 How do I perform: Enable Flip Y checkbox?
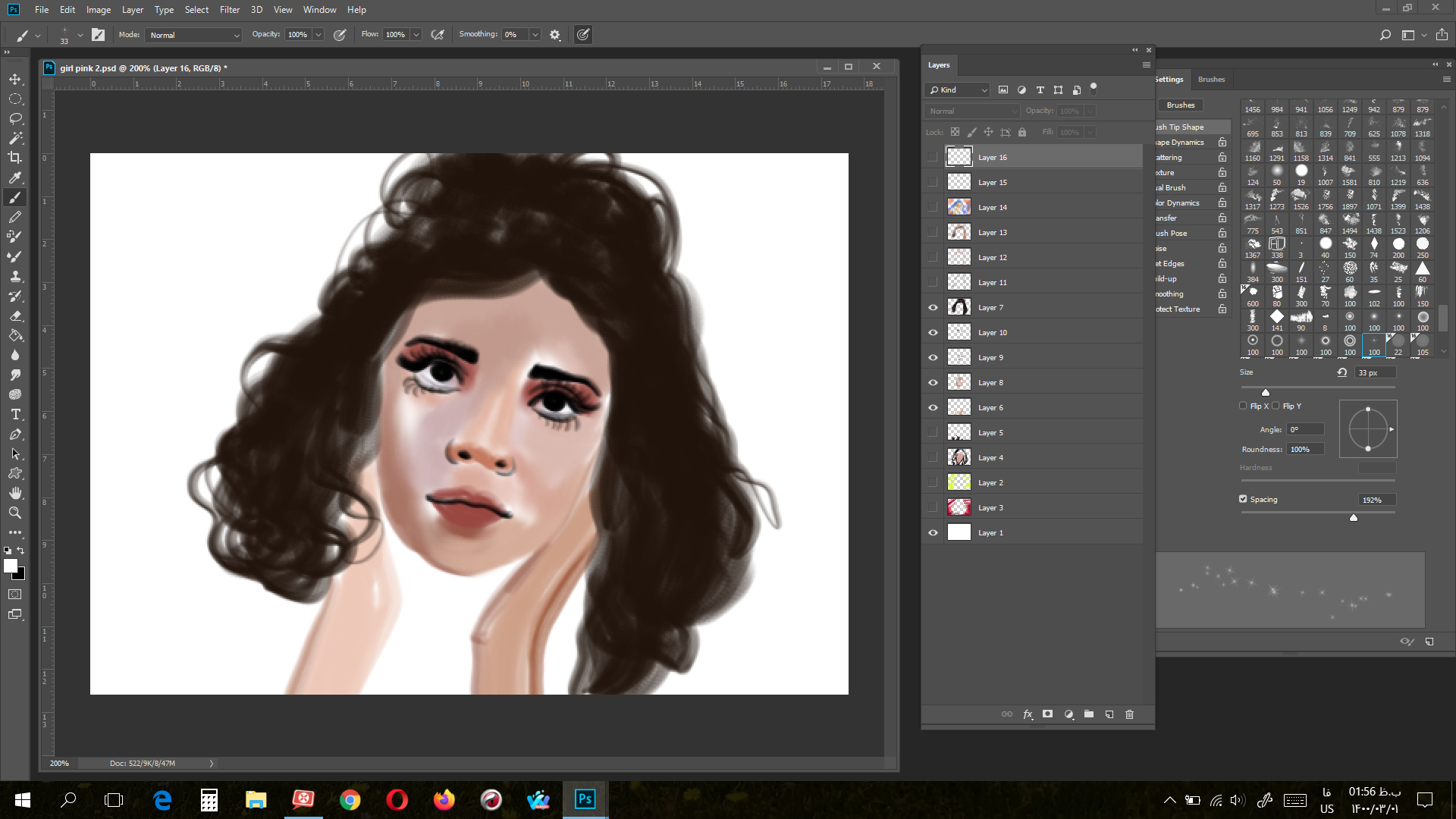pyautogui.click(x=1276, y=406)
